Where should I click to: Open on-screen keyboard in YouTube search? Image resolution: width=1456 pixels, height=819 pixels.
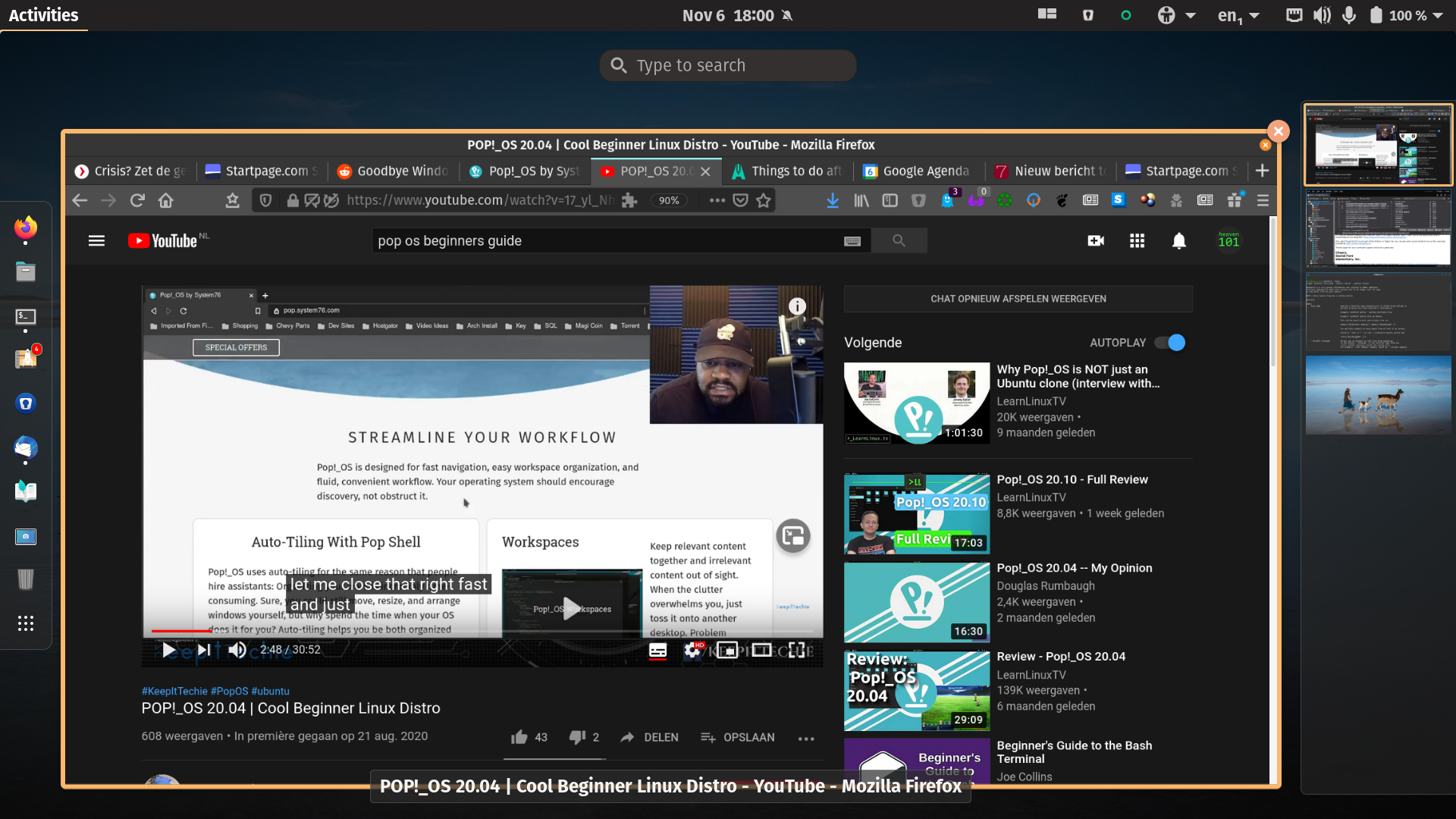(852, 241)
